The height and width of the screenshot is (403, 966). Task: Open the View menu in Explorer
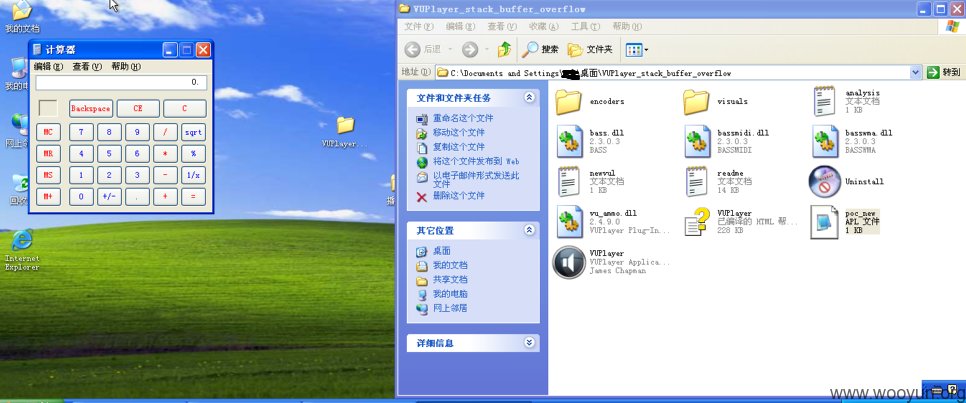point(502,26)
